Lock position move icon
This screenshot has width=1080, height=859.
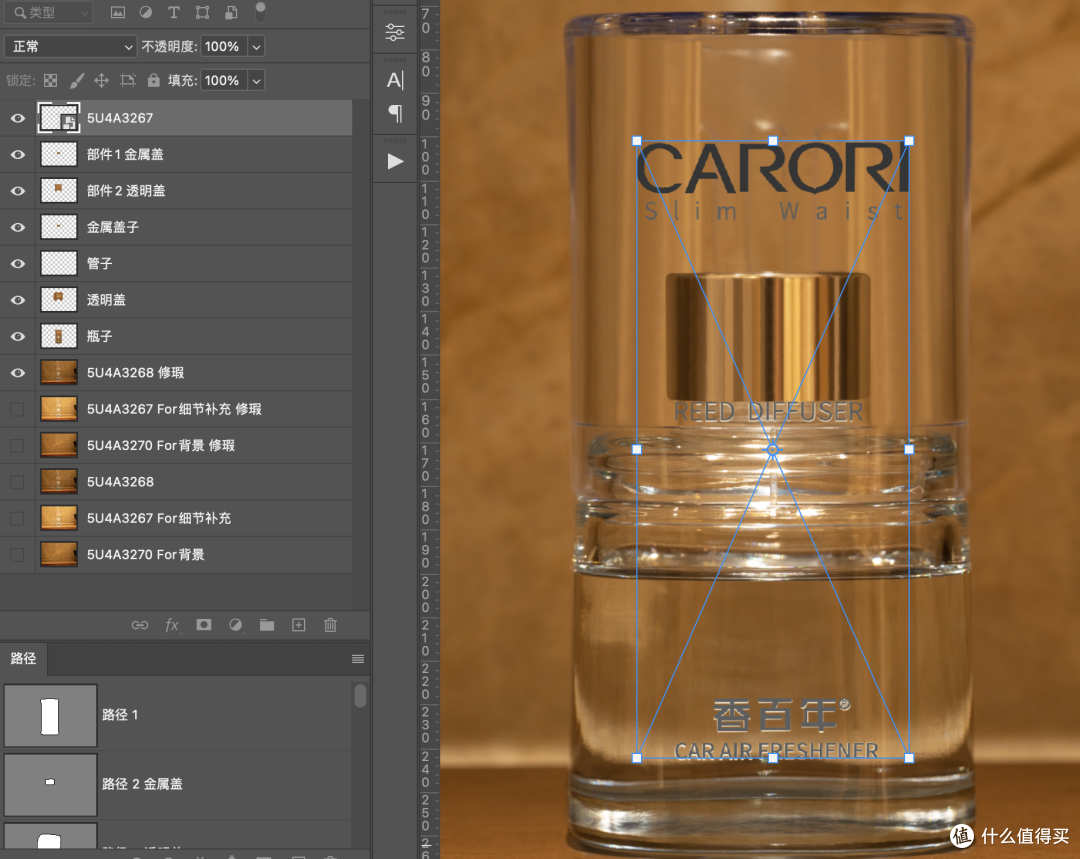coord(101,80)
